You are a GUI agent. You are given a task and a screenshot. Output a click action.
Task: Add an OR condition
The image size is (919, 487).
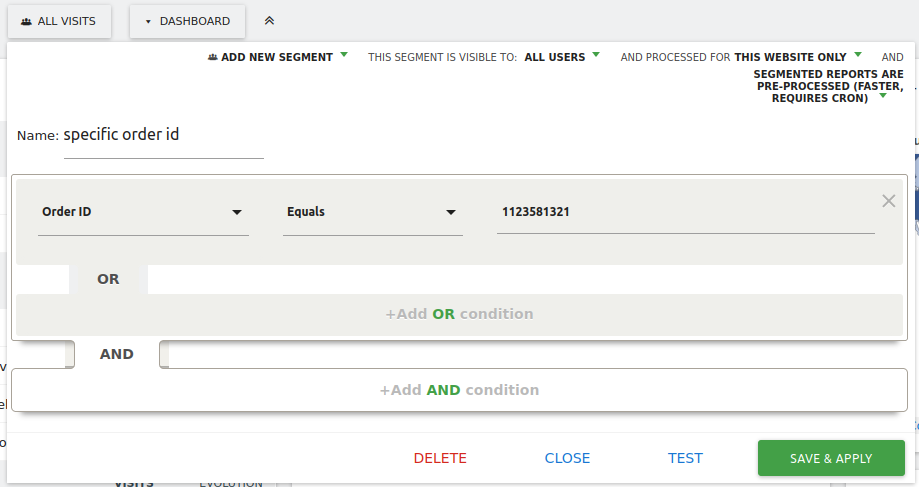[459, 314]
